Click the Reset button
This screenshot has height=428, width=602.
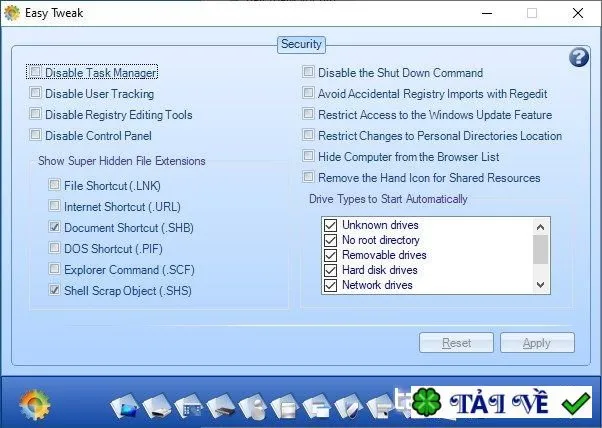[456, 342]
